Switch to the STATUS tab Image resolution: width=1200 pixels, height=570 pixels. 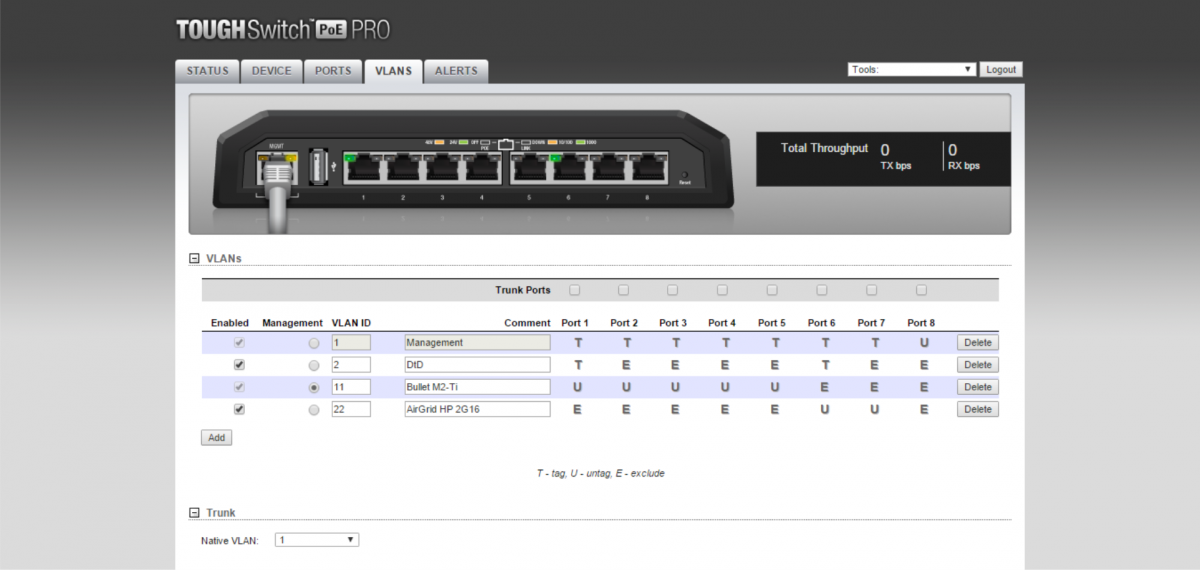(208, 71)
